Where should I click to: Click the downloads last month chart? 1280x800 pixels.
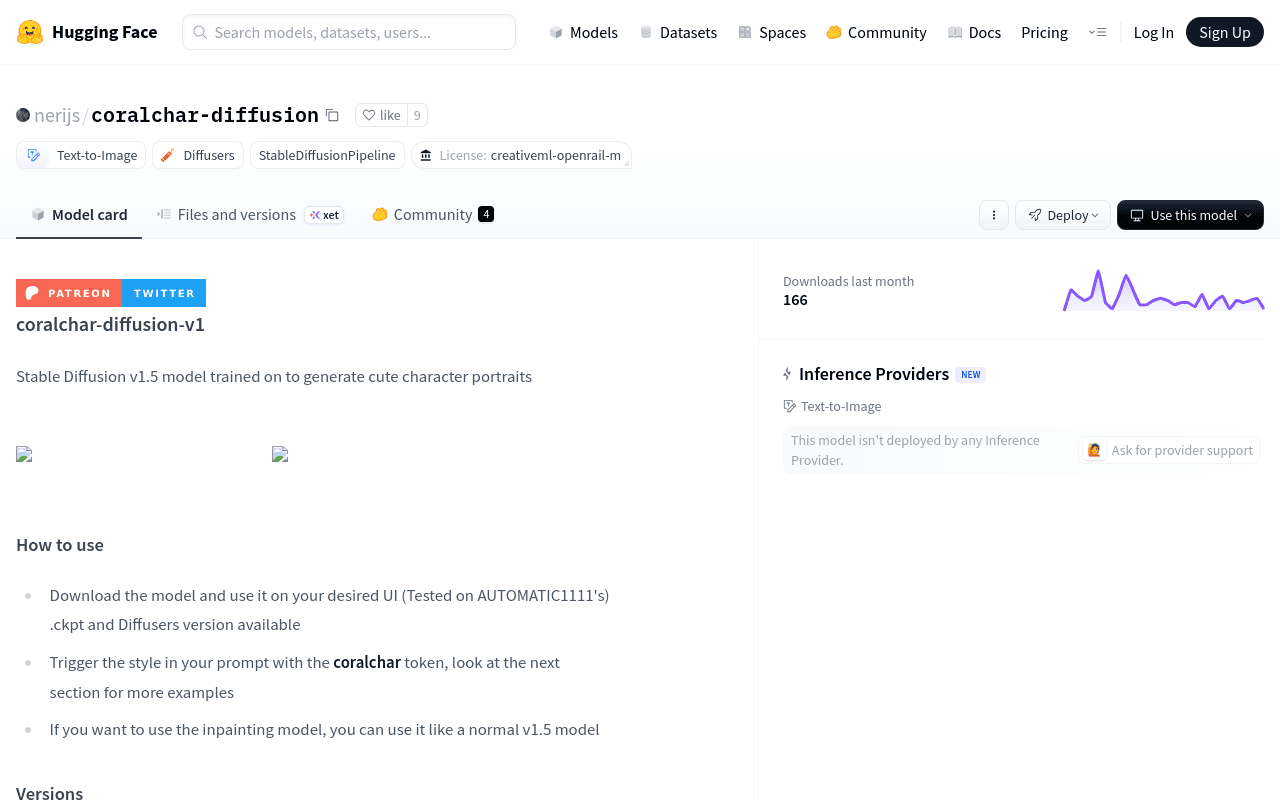(1163, 290)
